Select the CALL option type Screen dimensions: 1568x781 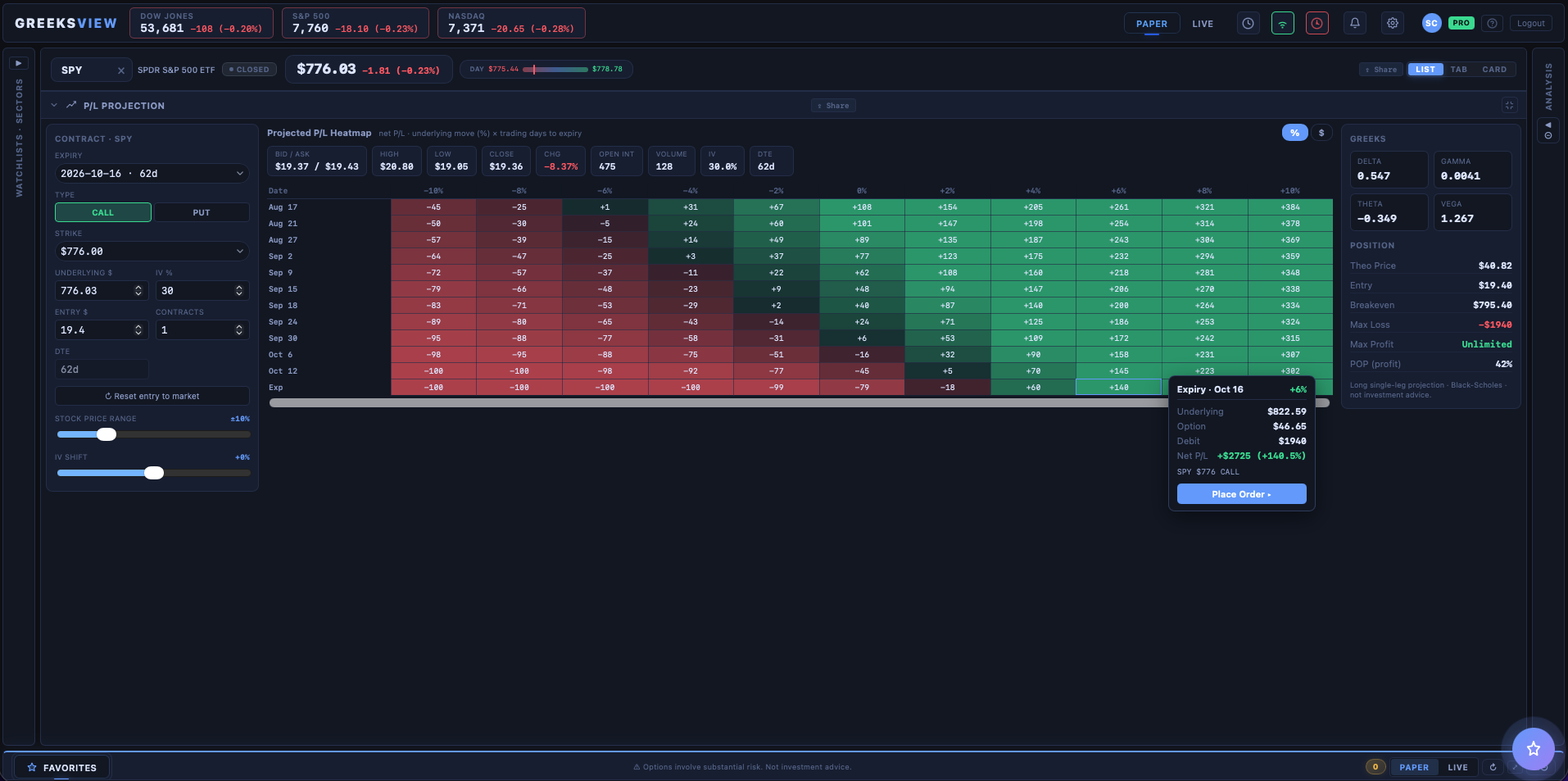[103, 212]
